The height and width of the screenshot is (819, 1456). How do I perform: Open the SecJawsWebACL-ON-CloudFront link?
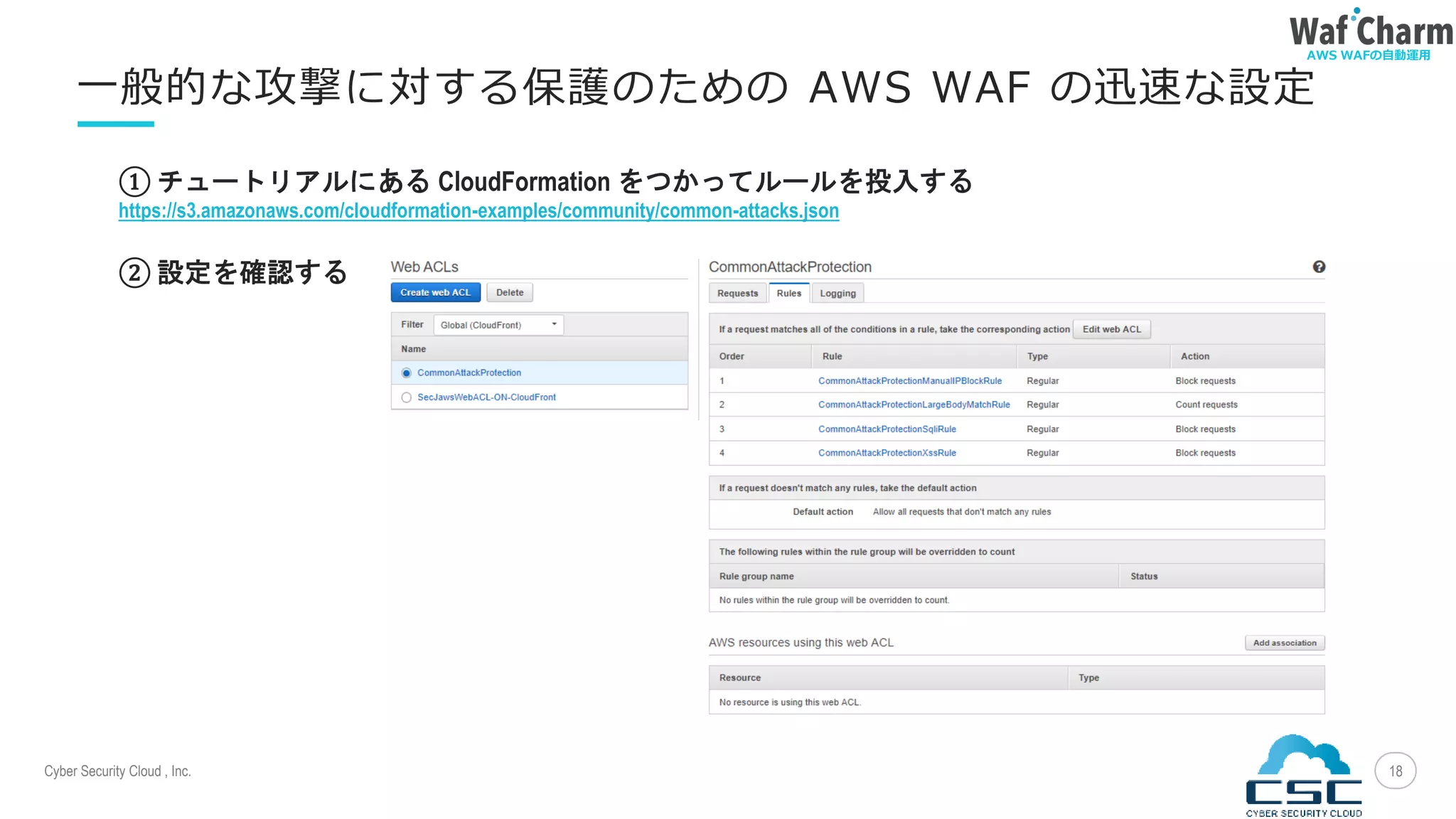(486, 397)
